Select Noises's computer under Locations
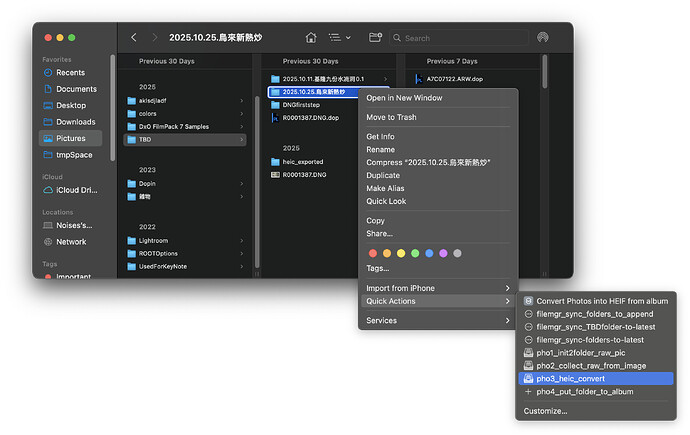This screenshot has width=690, height=435. 70,225
